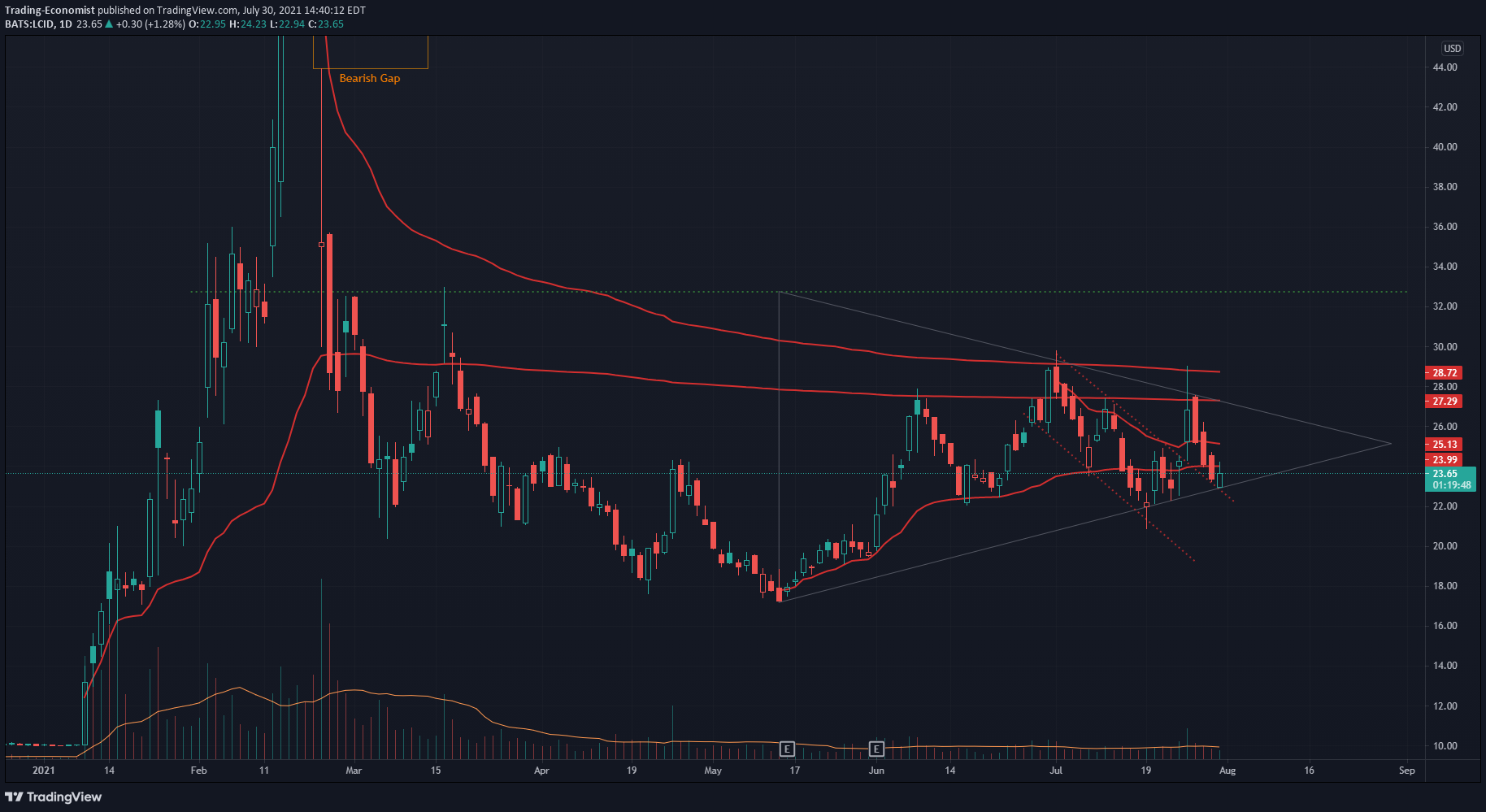This screenshot has width=1486, height=812.
Task: Click the Aug label on the time axis
Action: (1227, 770)
